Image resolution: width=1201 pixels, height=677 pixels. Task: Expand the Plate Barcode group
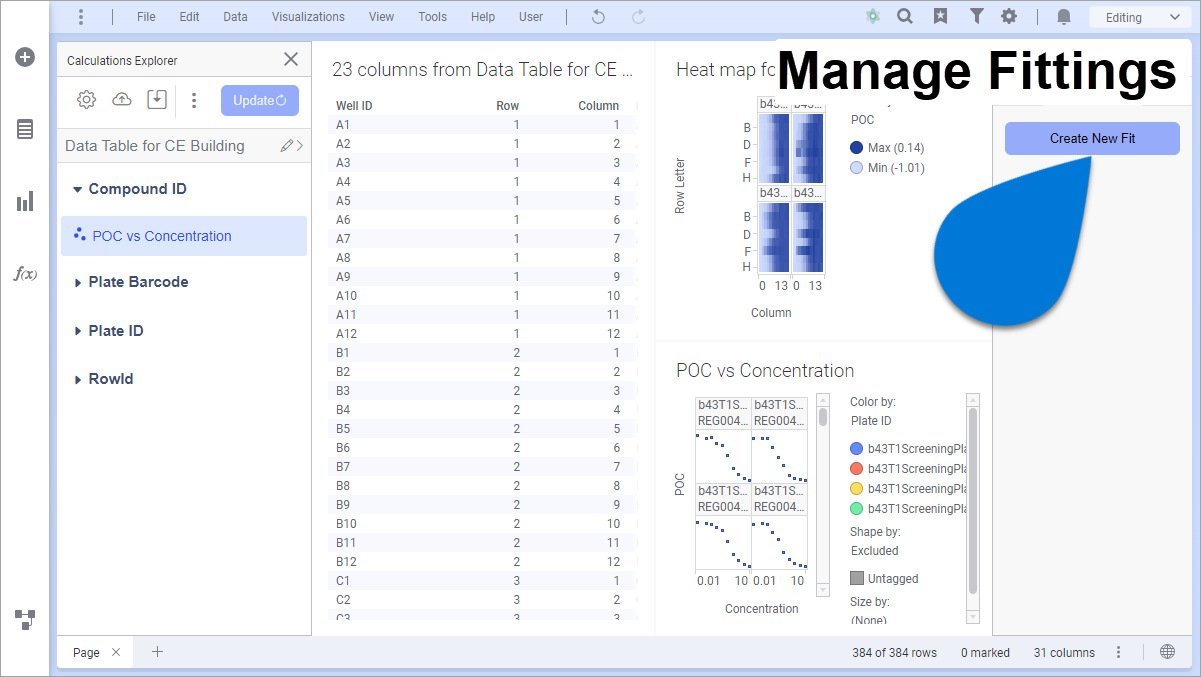[x=78, y=283]
